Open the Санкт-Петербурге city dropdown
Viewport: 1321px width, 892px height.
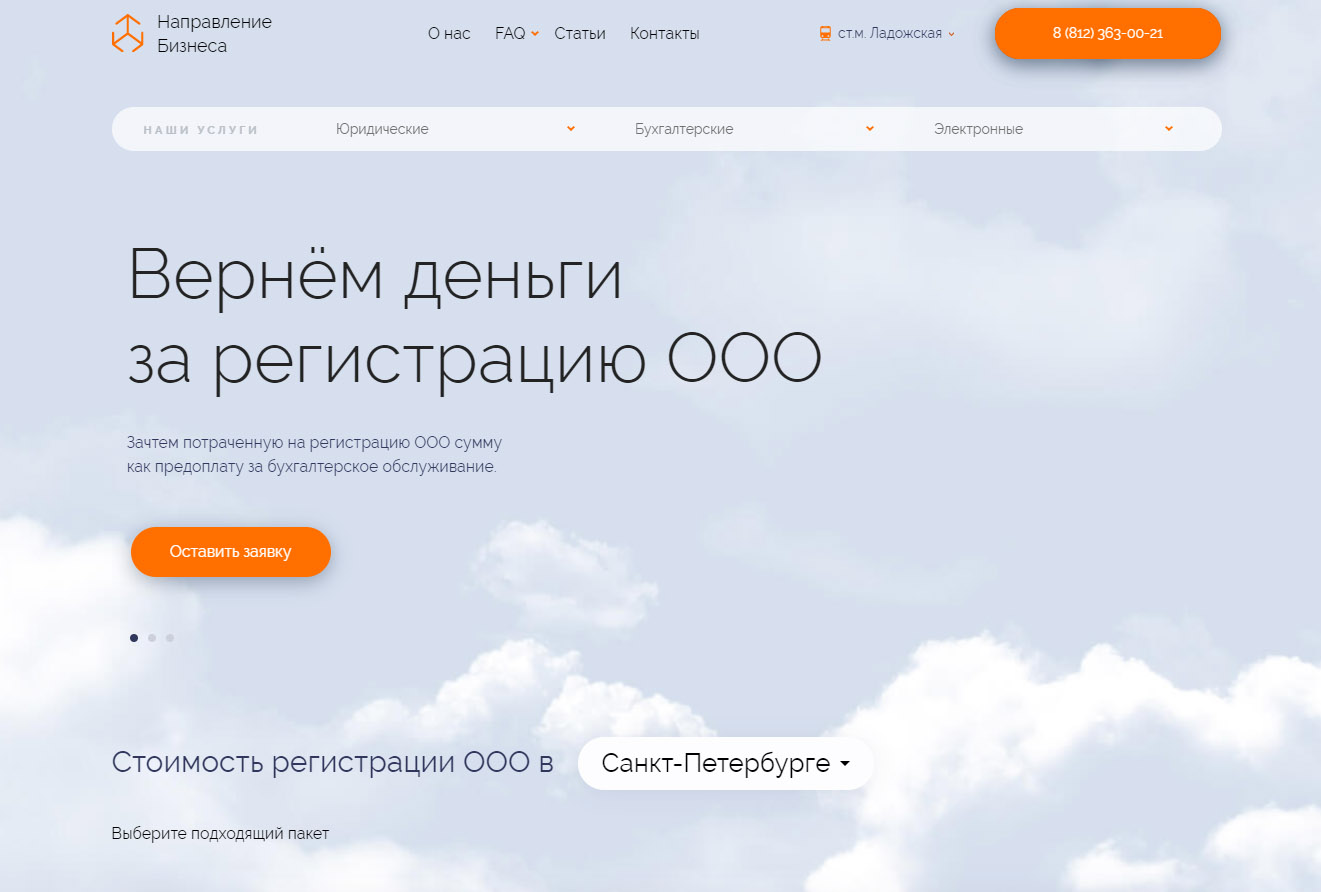(726, 764)
